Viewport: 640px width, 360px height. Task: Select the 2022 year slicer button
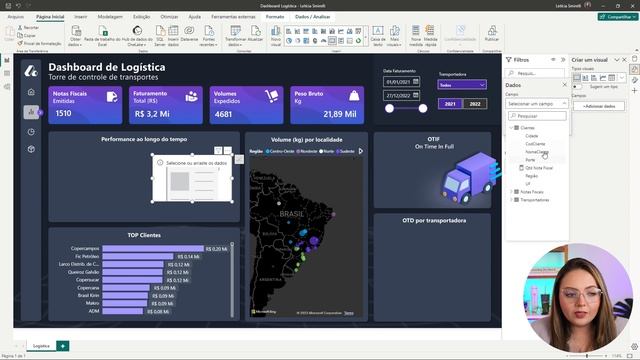pyautogui.click(x=475, y=104)
